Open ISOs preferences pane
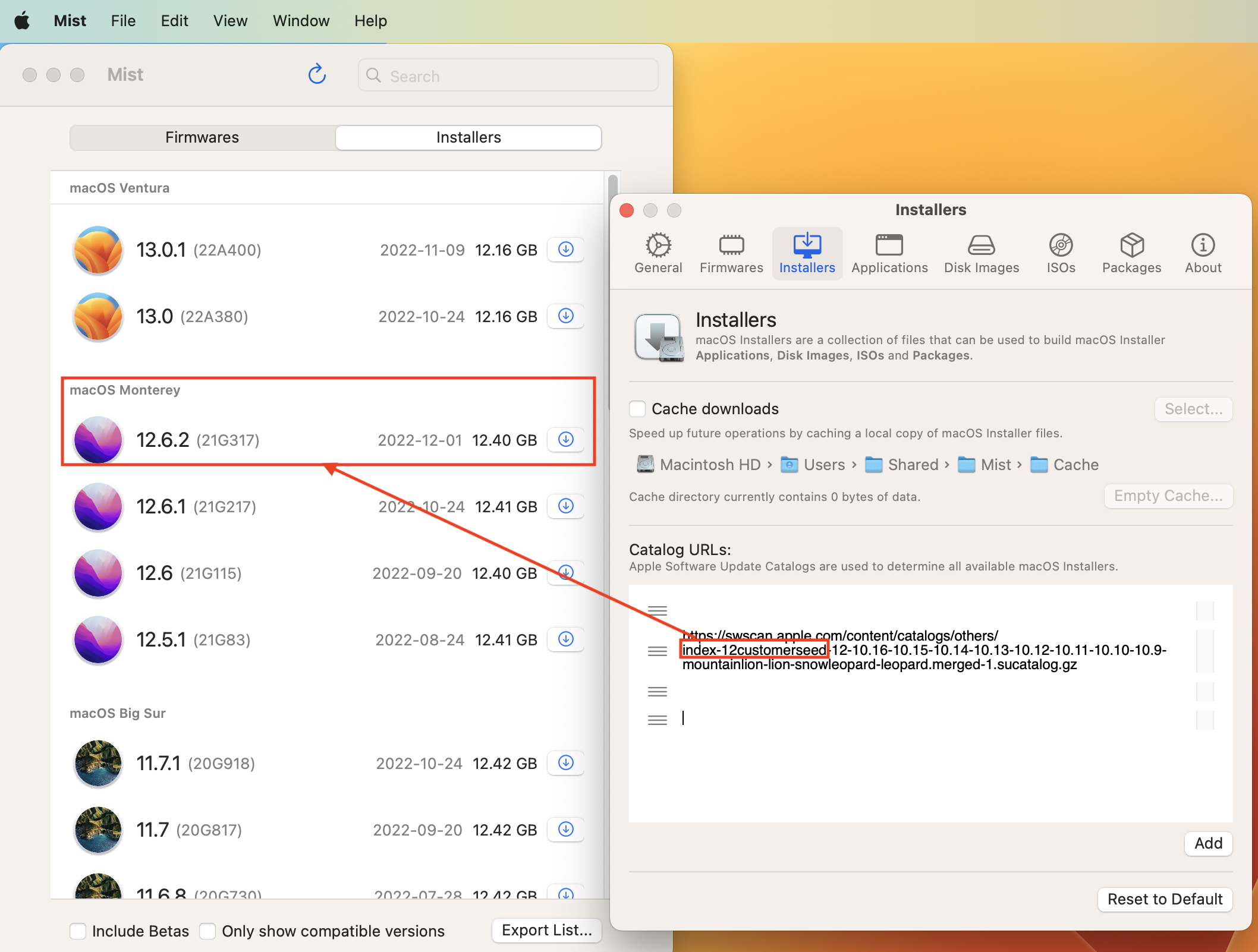 pos(1061,253)
